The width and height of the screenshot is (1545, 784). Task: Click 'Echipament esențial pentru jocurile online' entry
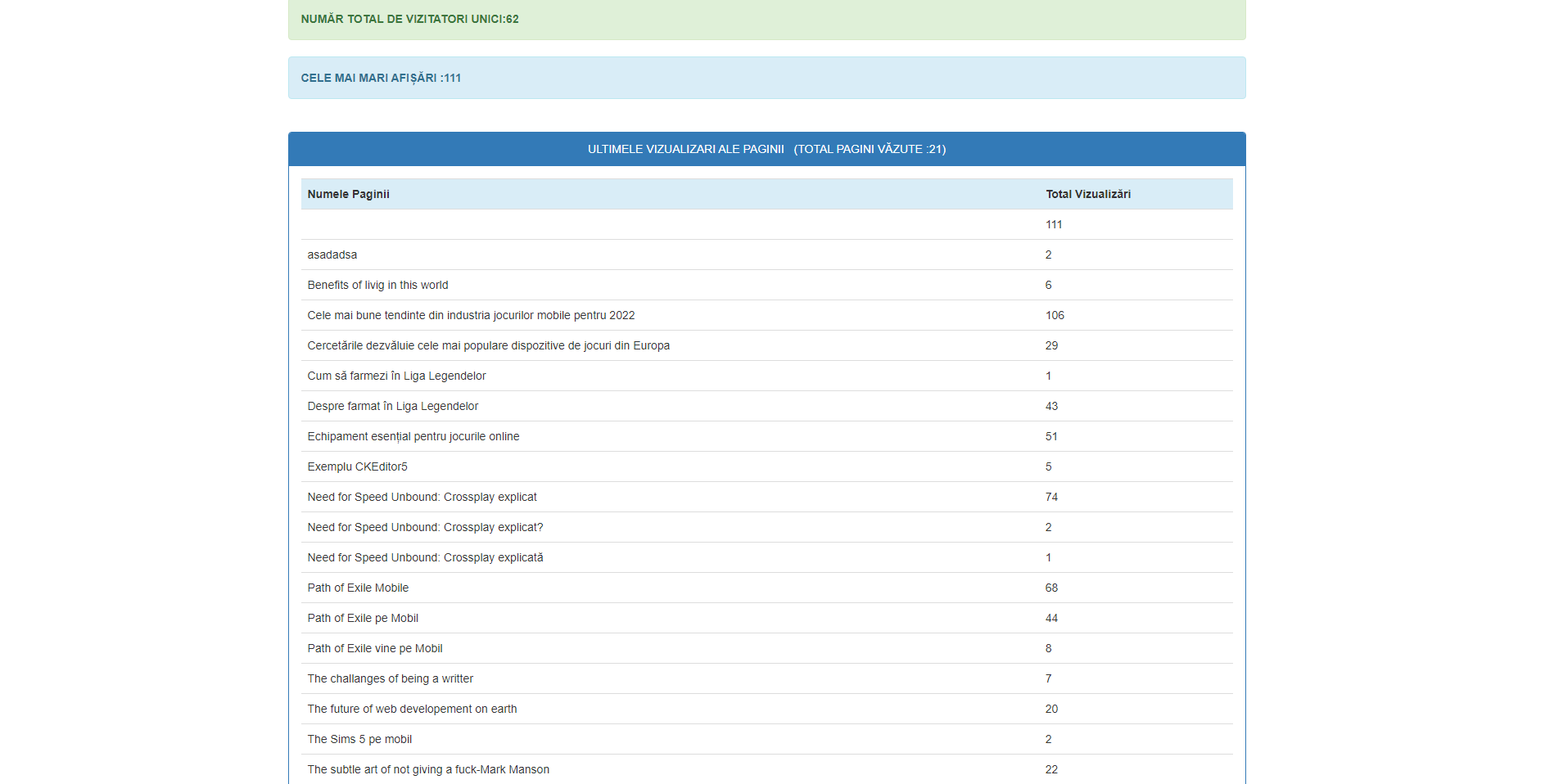click(x=413, y=436)
